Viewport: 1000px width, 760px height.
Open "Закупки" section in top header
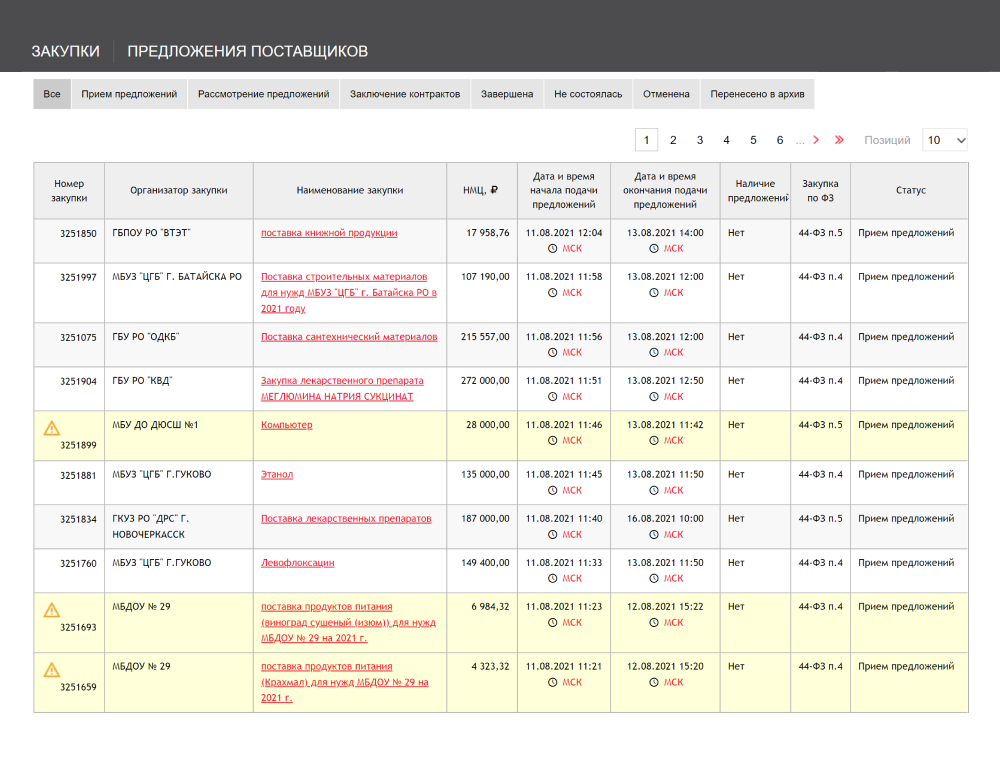point(65,51)
